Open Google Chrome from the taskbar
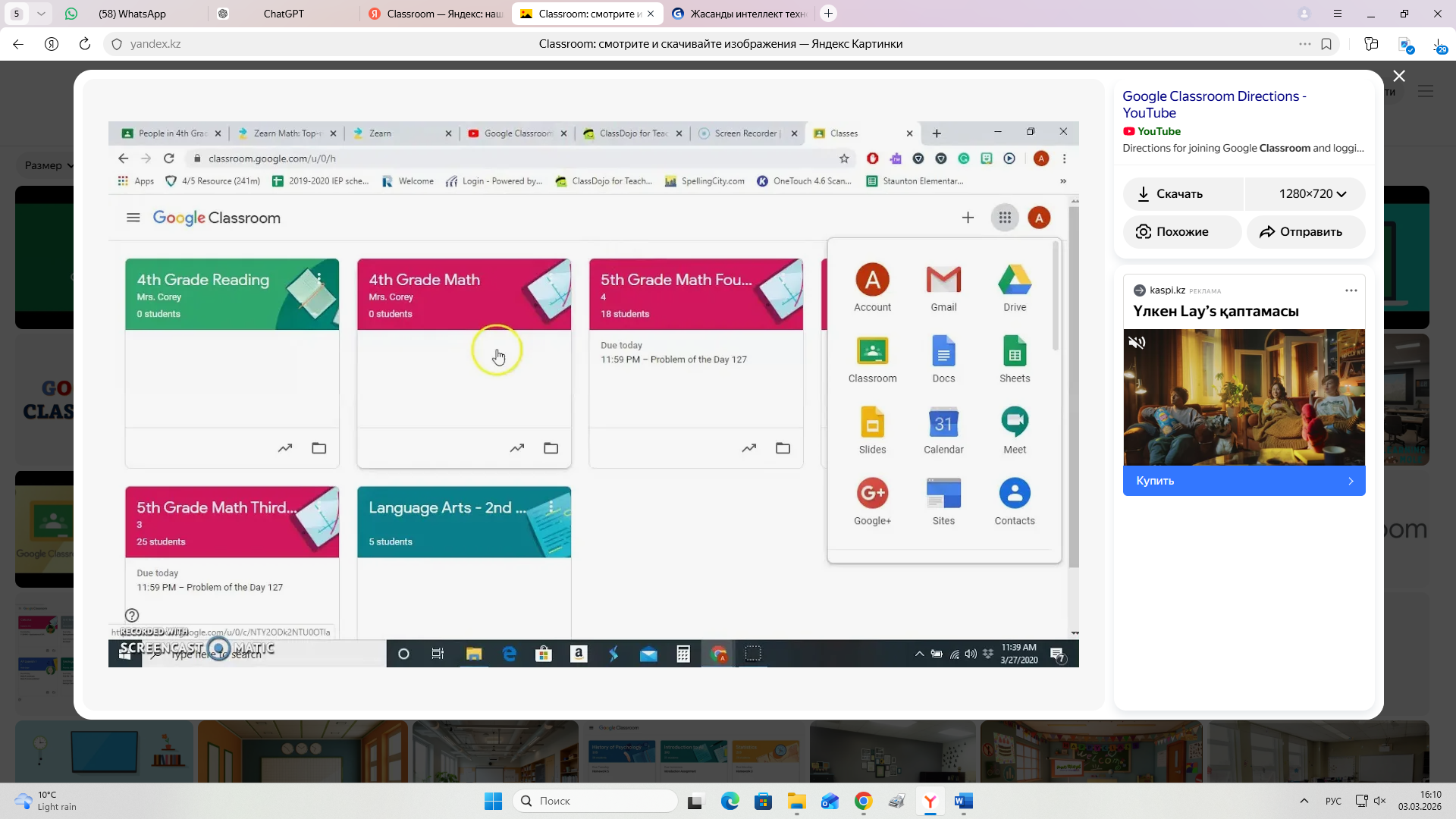Screen dimensions: 1456x819 863,801
